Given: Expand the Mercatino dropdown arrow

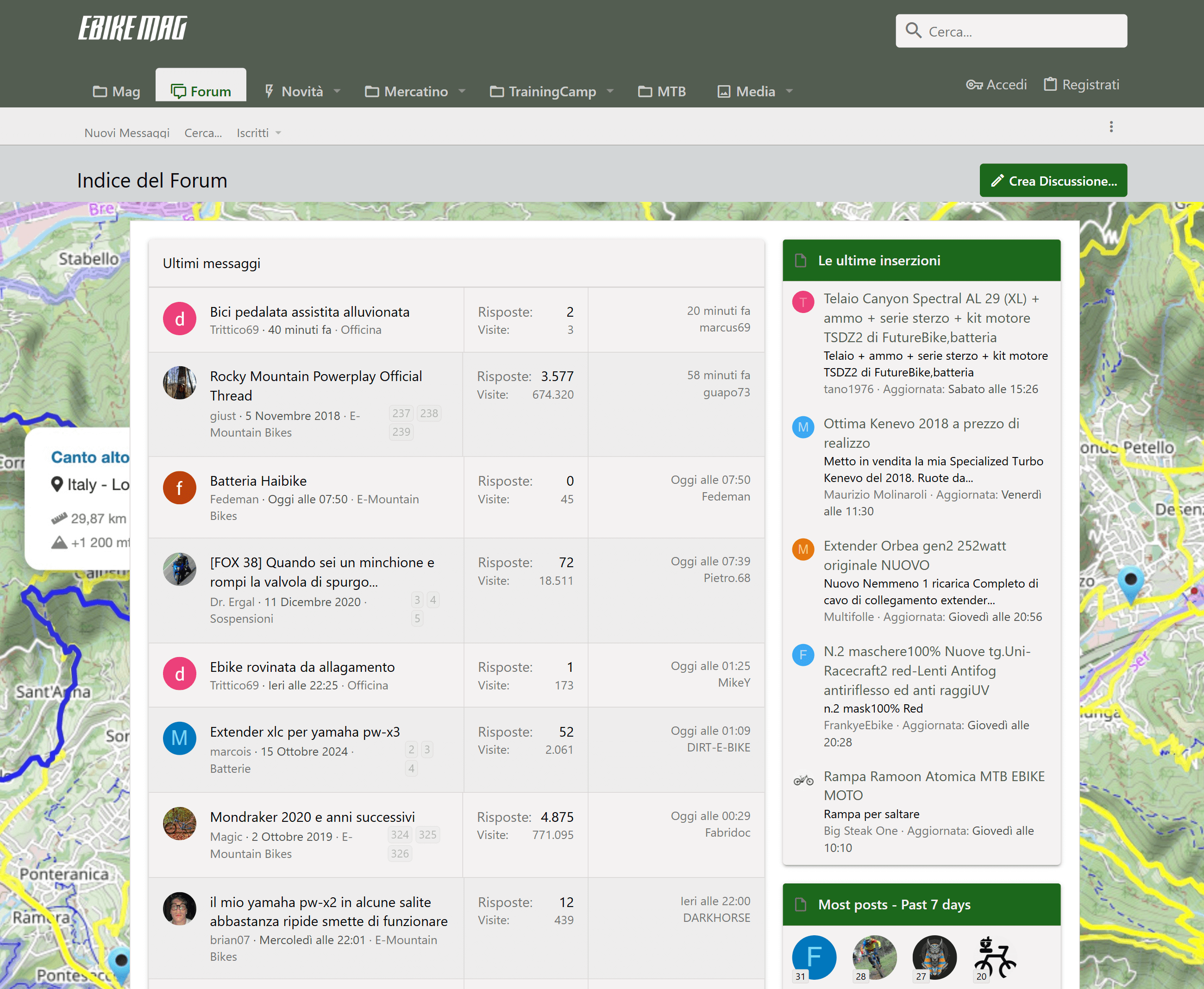Looking at the screenshot, I should (x=462, y=91).
